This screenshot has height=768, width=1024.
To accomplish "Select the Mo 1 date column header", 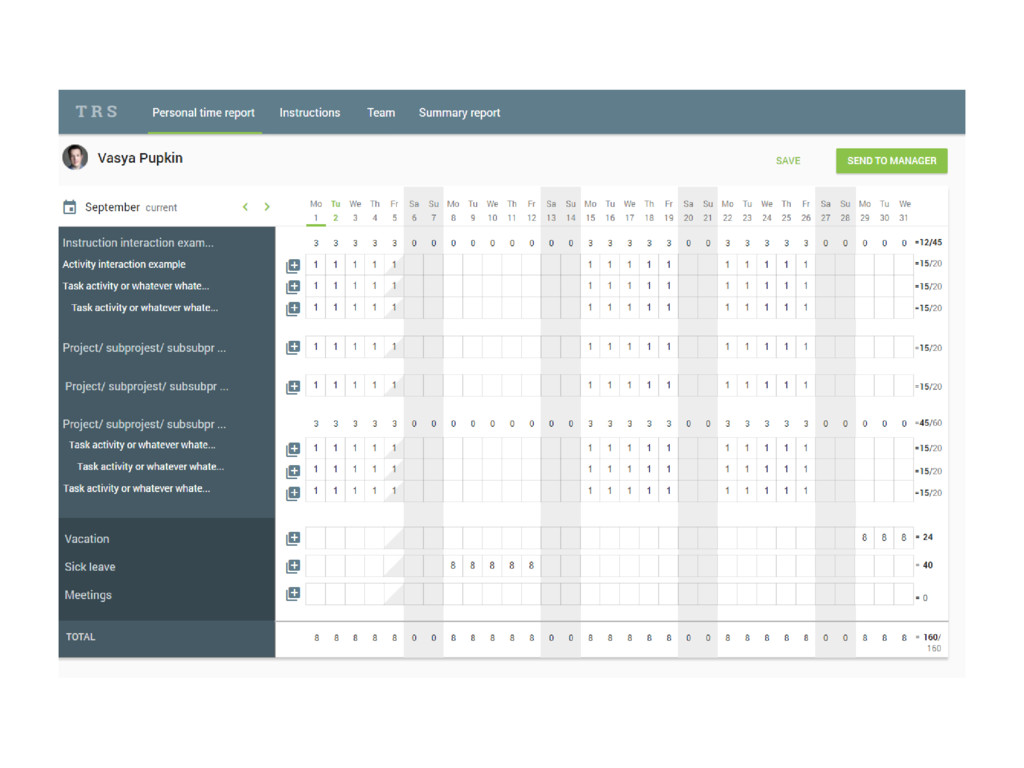I will pos(316,211).
